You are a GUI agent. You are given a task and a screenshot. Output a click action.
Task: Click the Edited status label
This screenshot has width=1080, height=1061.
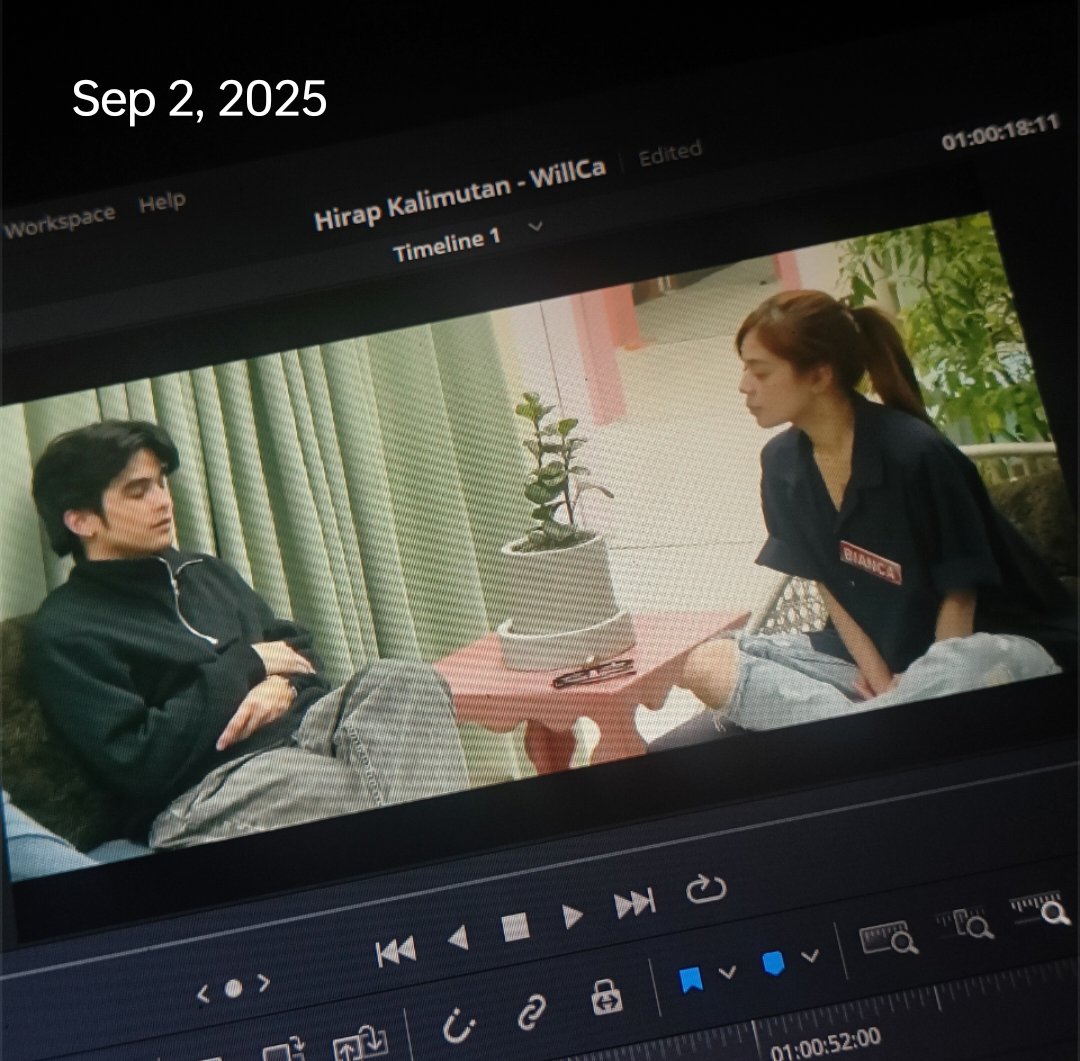point(669,153)
